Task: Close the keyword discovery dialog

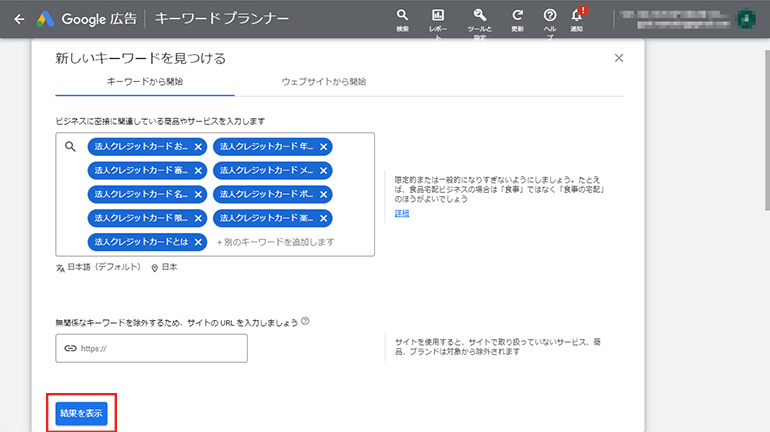Action: (619, 58)
